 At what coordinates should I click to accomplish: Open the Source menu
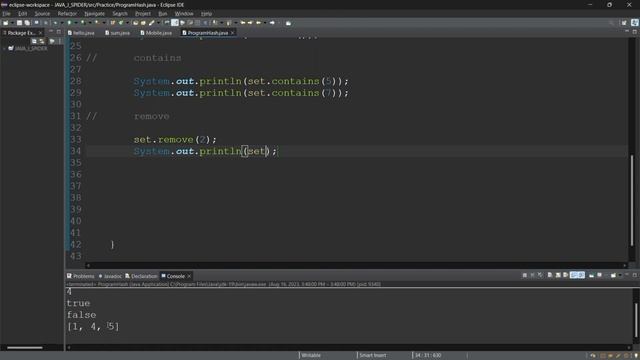42,13
